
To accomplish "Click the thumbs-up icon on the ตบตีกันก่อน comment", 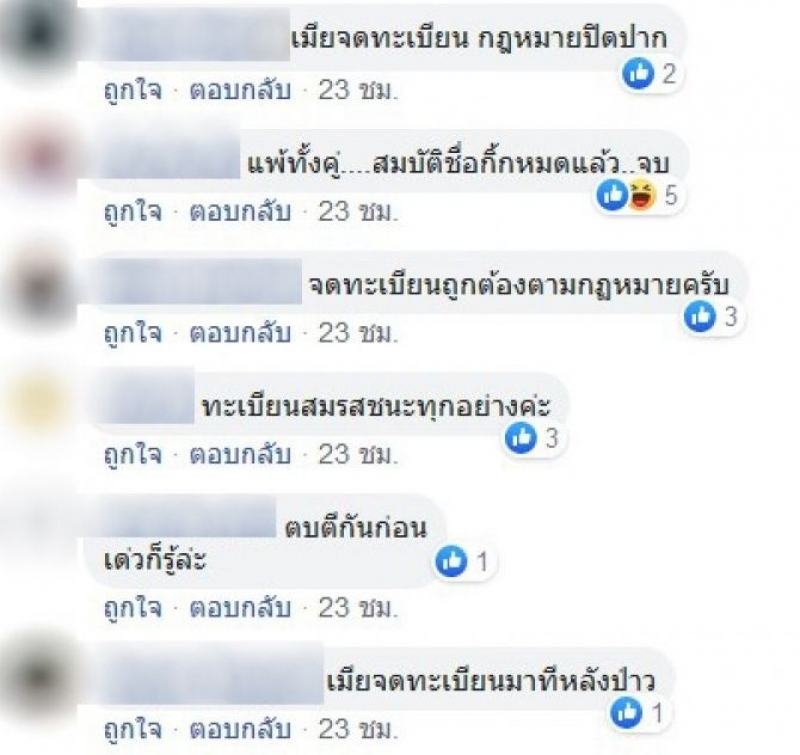I will point(451,561).
